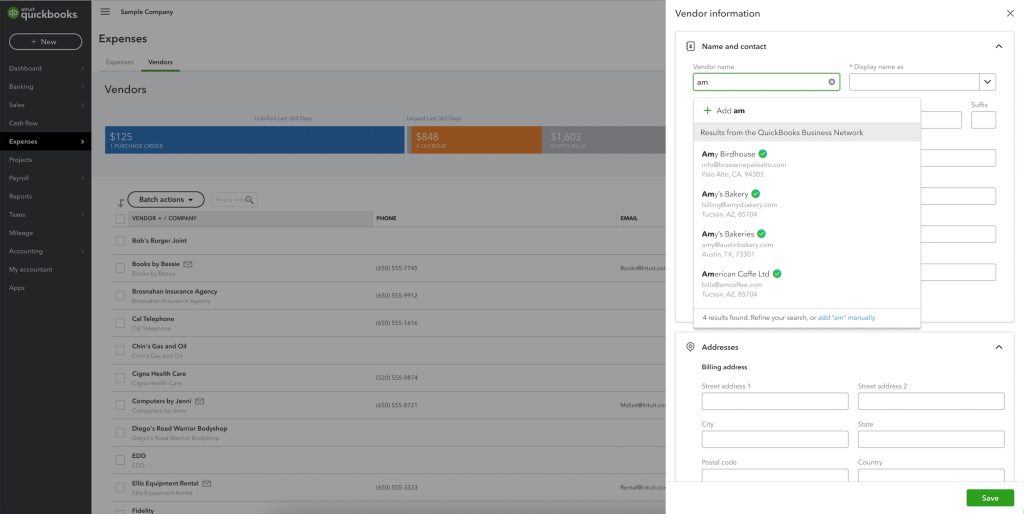The image size is (1024, 514).
Task: Click the State input field
Action: coord(931,439)
